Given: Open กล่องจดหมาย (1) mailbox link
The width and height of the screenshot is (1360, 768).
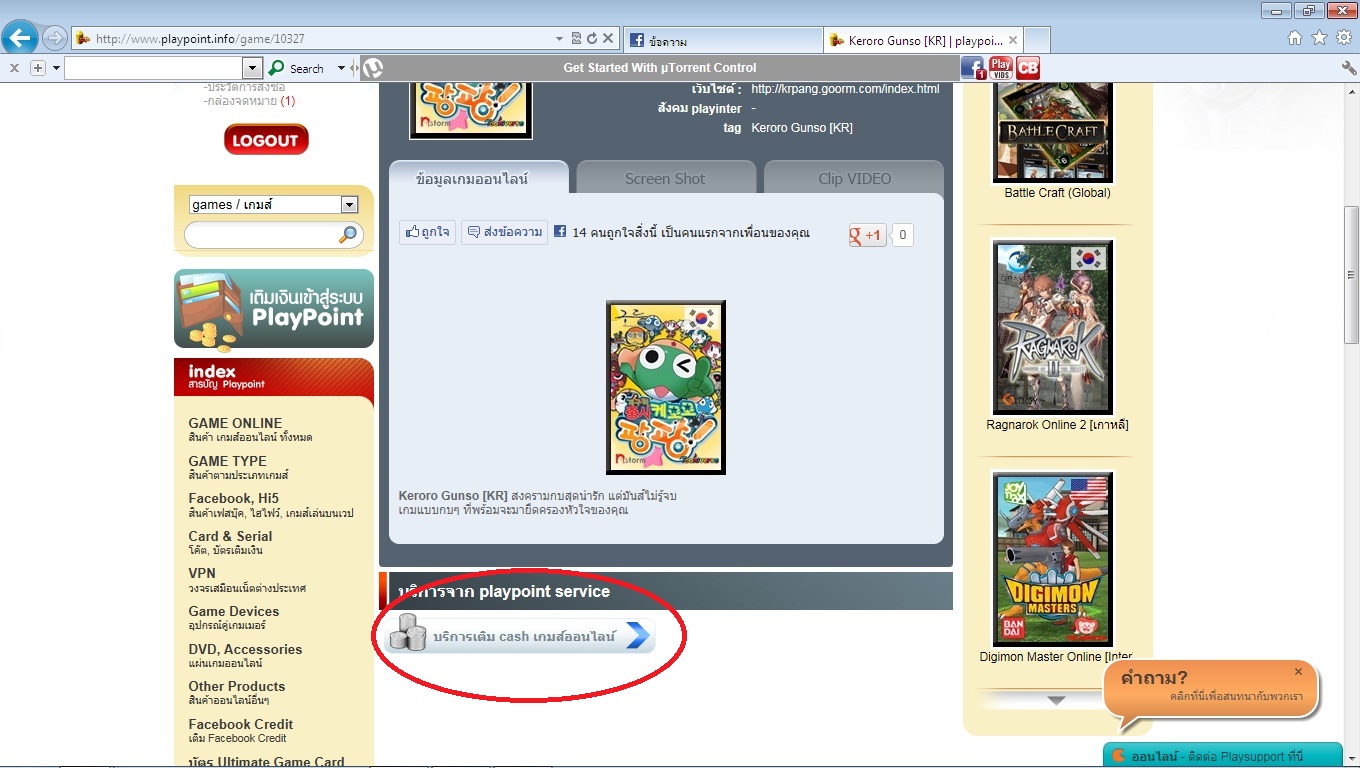Looking at the screenshot, I should (x=249, y=101).
